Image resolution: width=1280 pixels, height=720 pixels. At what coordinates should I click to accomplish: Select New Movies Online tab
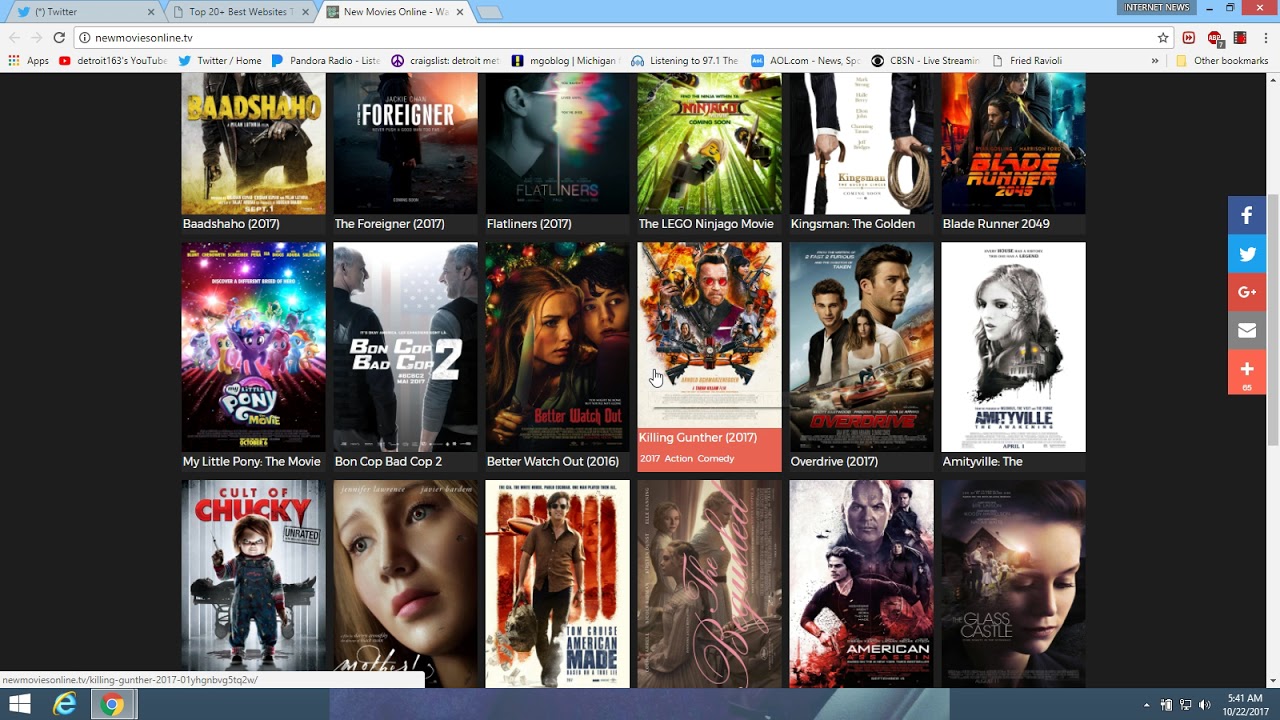tap(396, 12)
